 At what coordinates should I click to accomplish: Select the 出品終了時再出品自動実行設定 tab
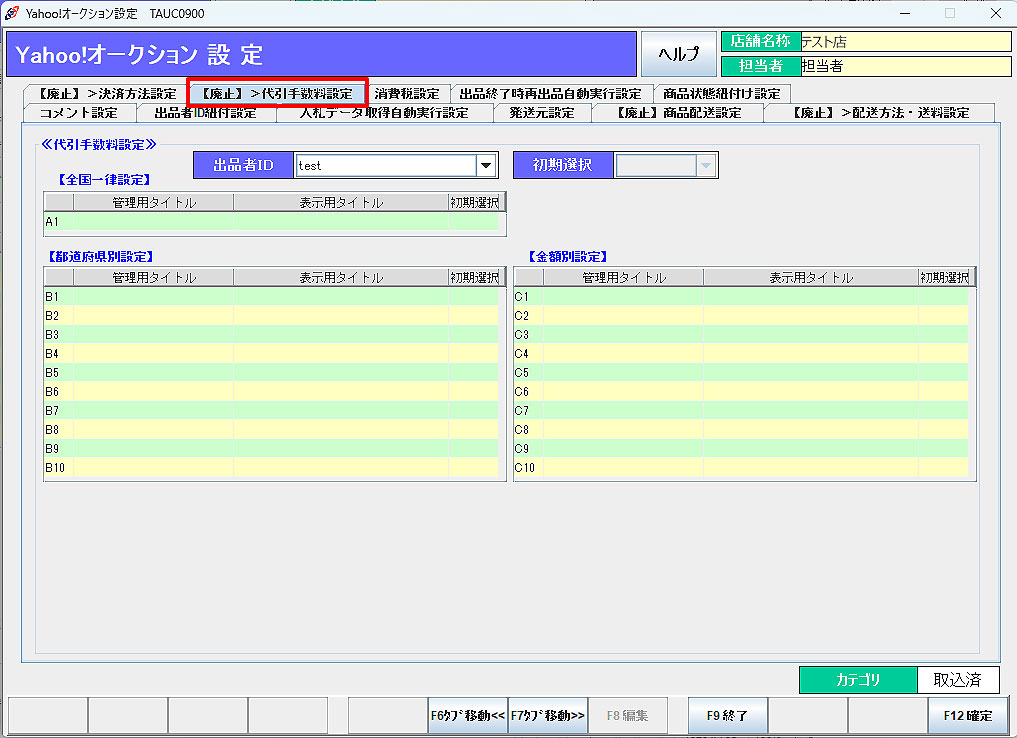coord(550,94)
